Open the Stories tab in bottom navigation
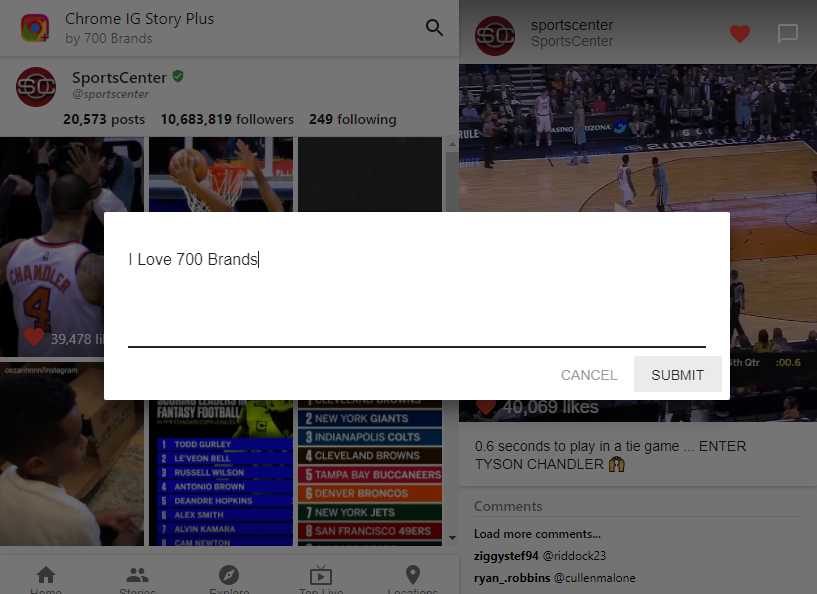Viewport: 817px width, 594px height. point(138,579)
